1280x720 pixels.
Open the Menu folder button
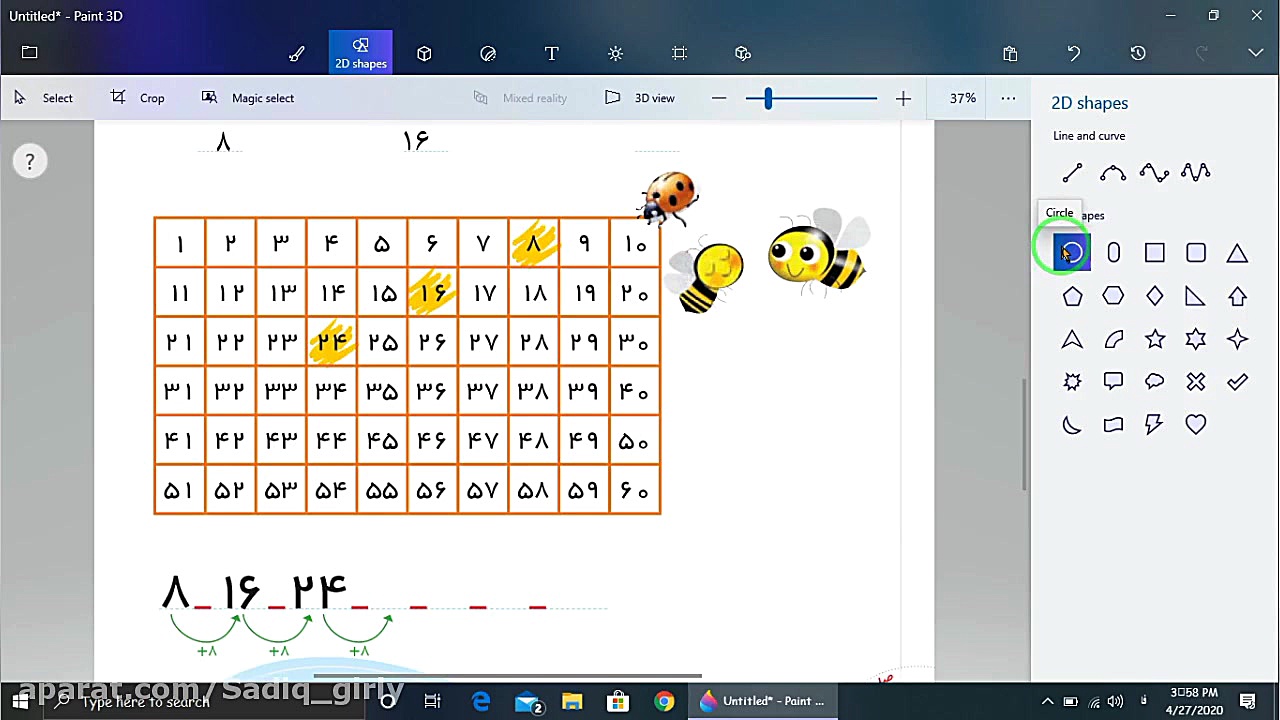point(29,53)
